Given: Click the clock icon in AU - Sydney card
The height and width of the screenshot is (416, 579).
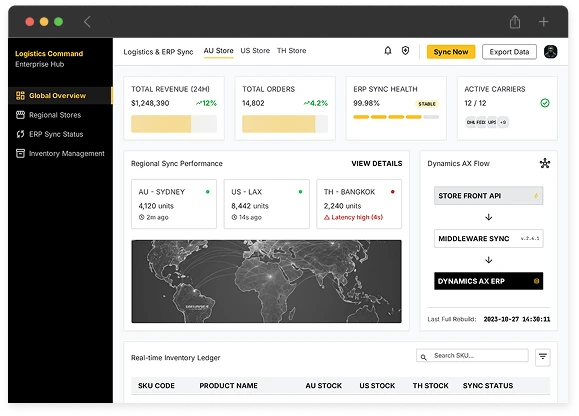Looking at the screenshot, I should [x=141, y=217].
